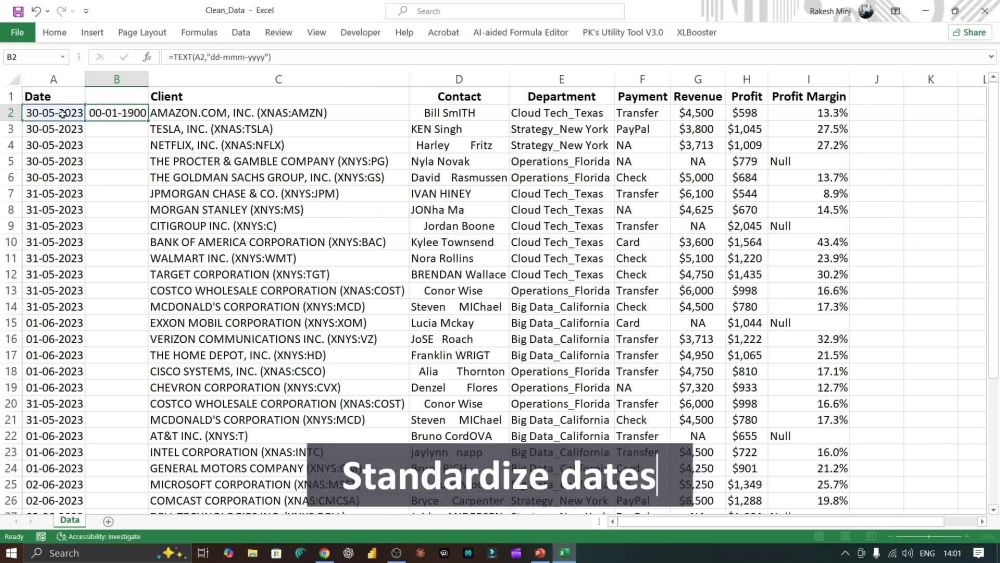Click the zoom slider in status bar
This screenshot has height=563, width=1000.
929,537
